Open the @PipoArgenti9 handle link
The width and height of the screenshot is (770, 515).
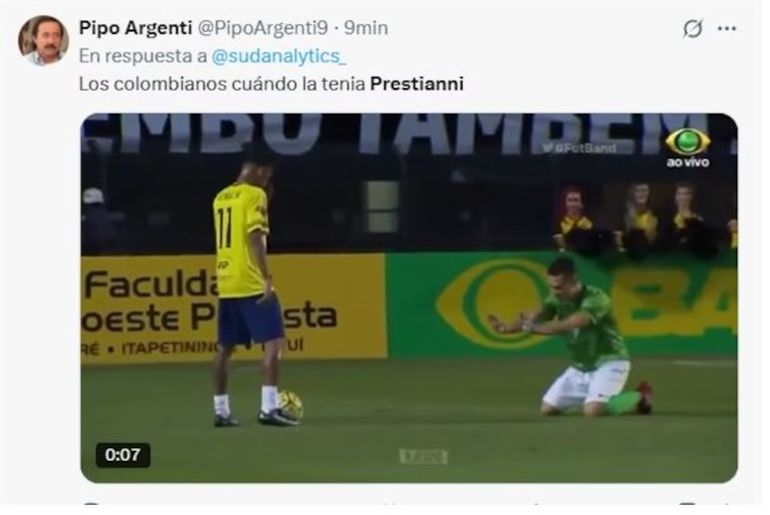point(263,28)
